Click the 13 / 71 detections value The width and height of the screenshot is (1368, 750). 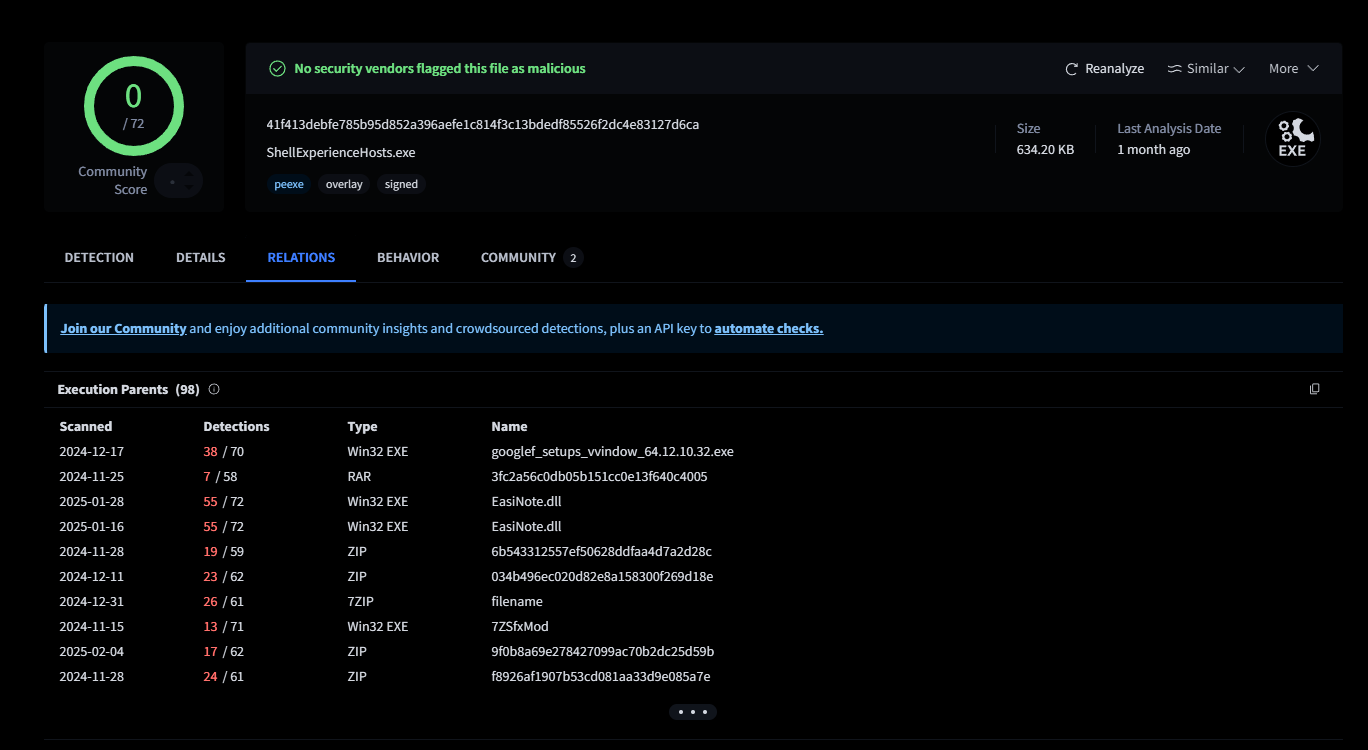coord(223,627)
